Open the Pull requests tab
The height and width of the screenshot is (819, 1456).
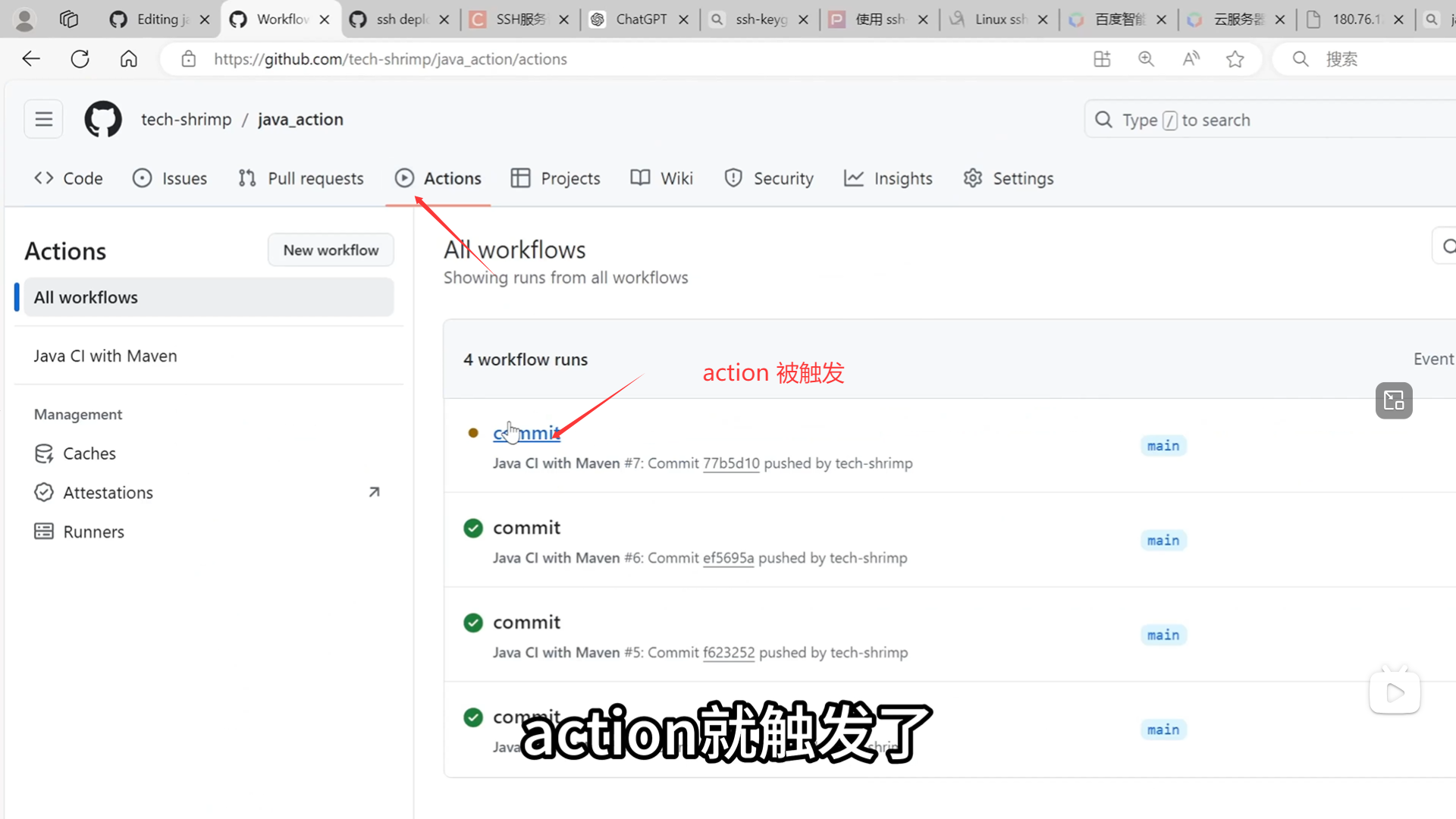300,178
